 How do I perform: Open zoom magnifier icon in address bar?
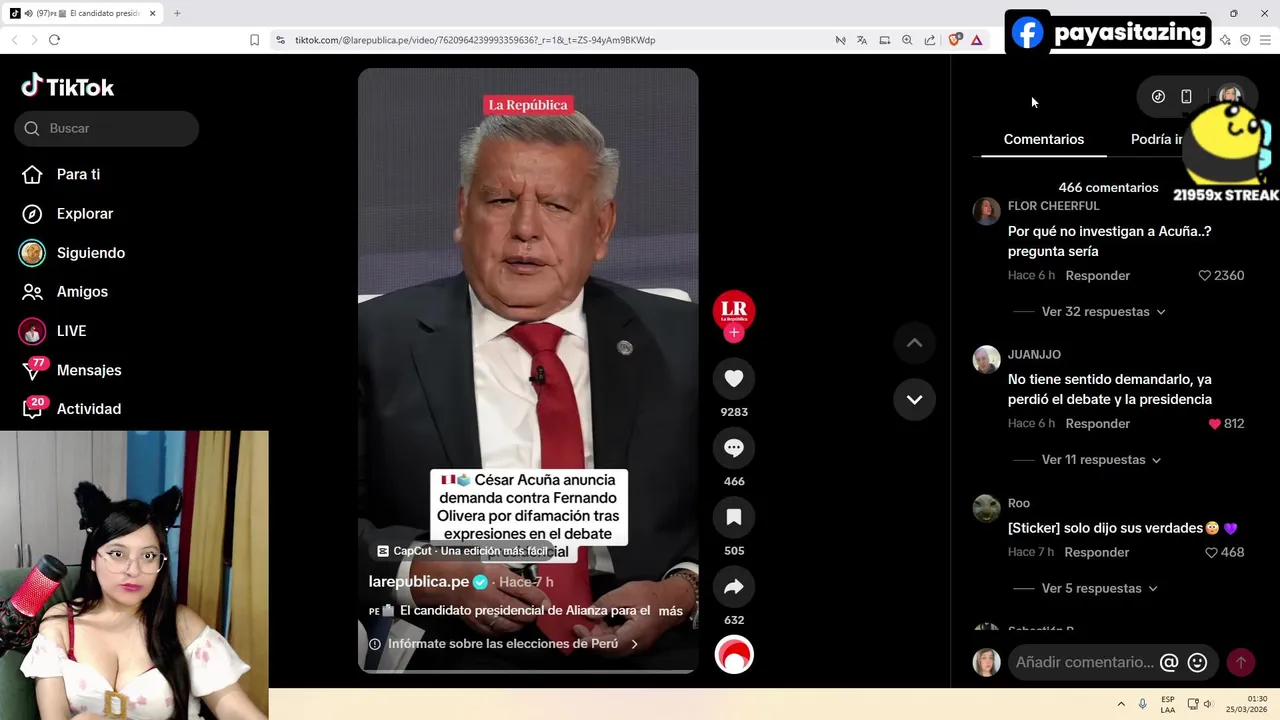[907, 40]
